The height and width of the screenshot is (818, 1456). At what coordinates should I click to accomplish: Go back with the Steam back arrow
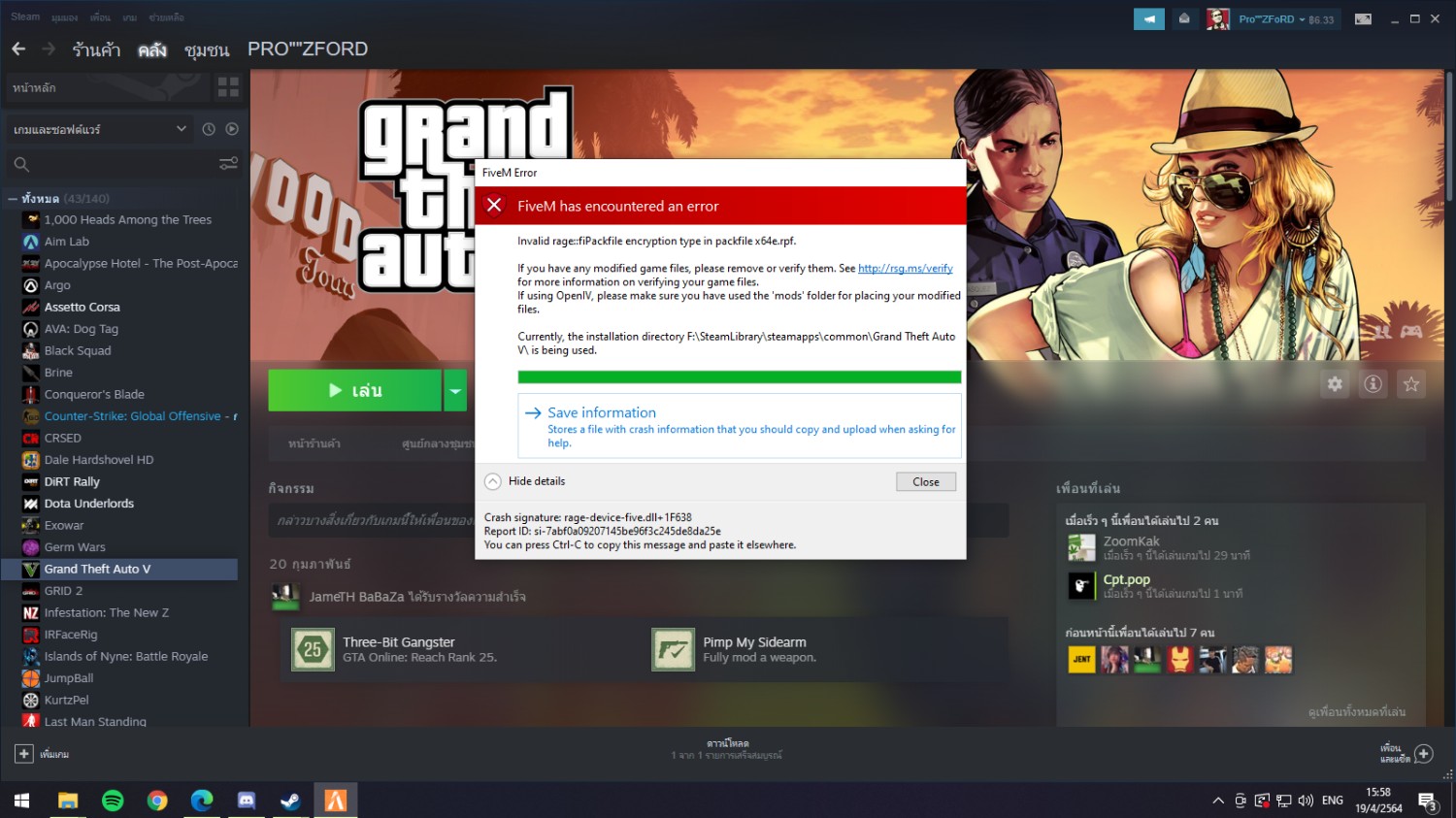(x=18, y=49)
